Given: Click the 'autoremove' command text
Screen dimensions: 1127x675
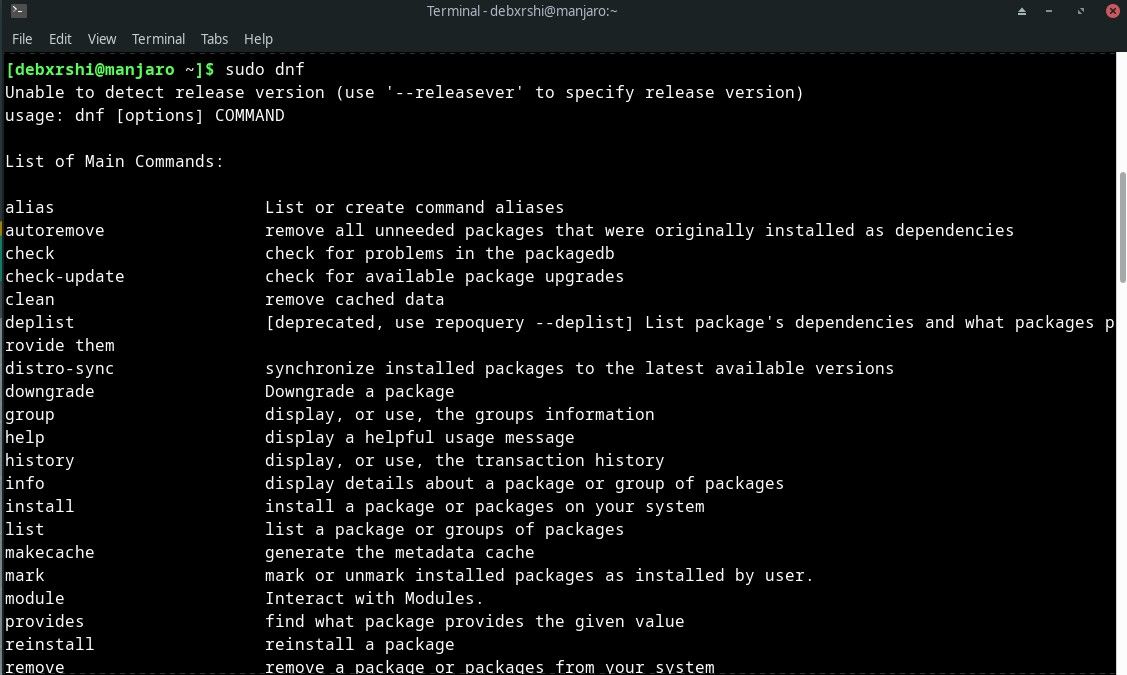Looking at the screenshot, I should pos(54,230).
